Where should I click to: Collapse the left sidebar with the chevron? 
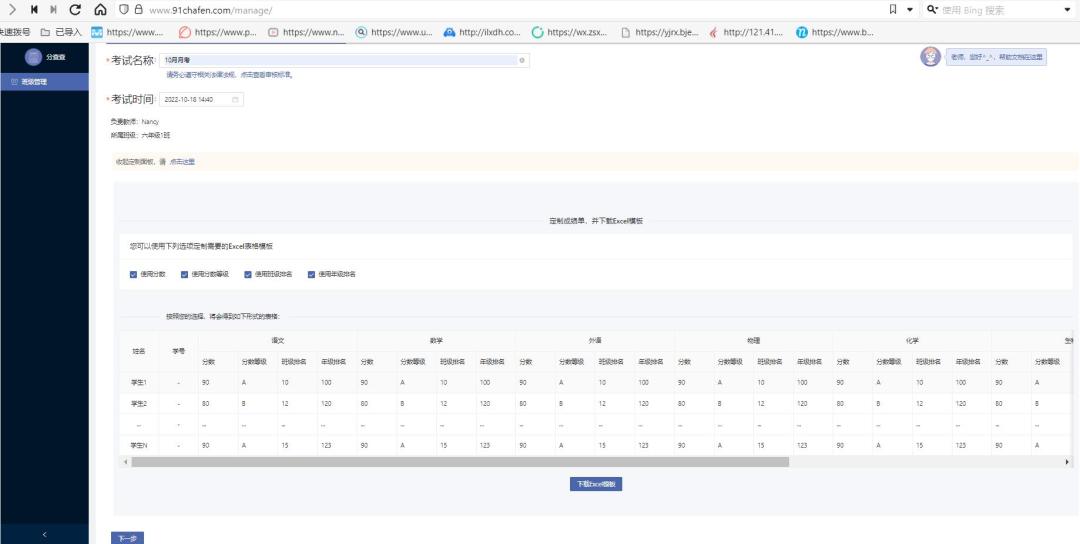[44, 535]
